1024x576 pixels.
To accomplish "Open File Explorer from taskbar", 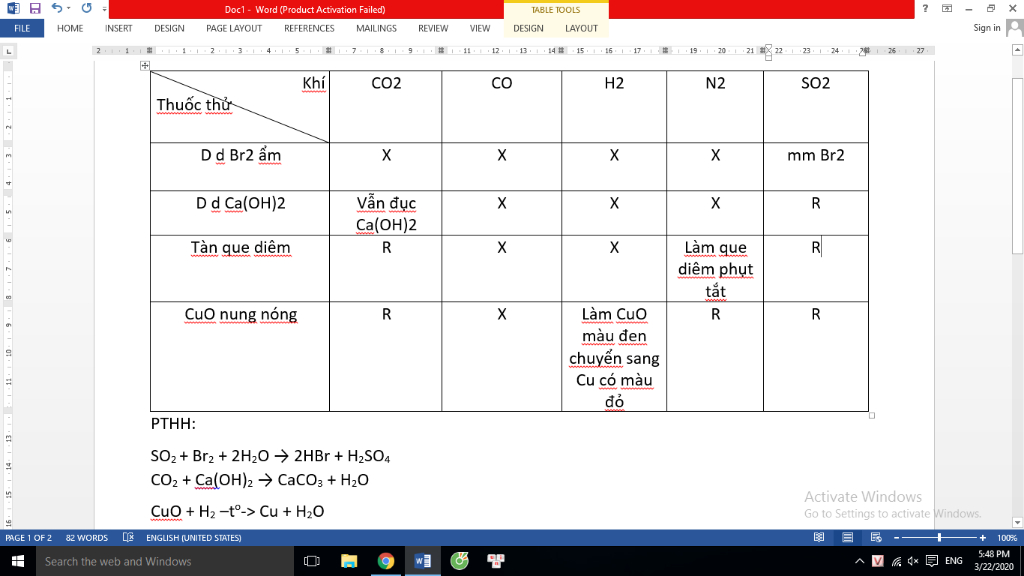I will pos(349,561).
